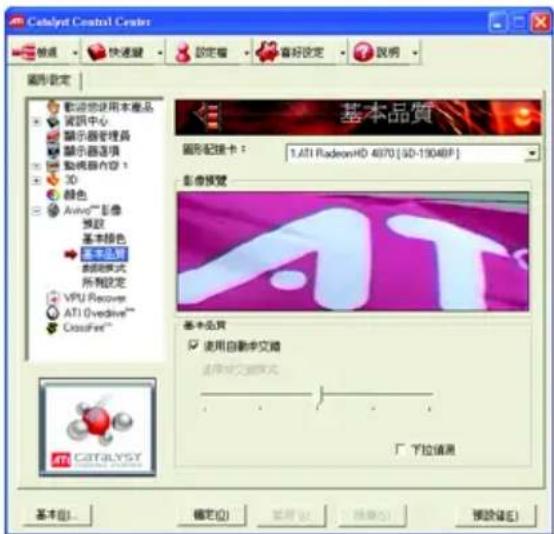Click the Hotkeys (快速鍵) cube icon
This screenshot has height=534, width=554.
click(97, 52)
